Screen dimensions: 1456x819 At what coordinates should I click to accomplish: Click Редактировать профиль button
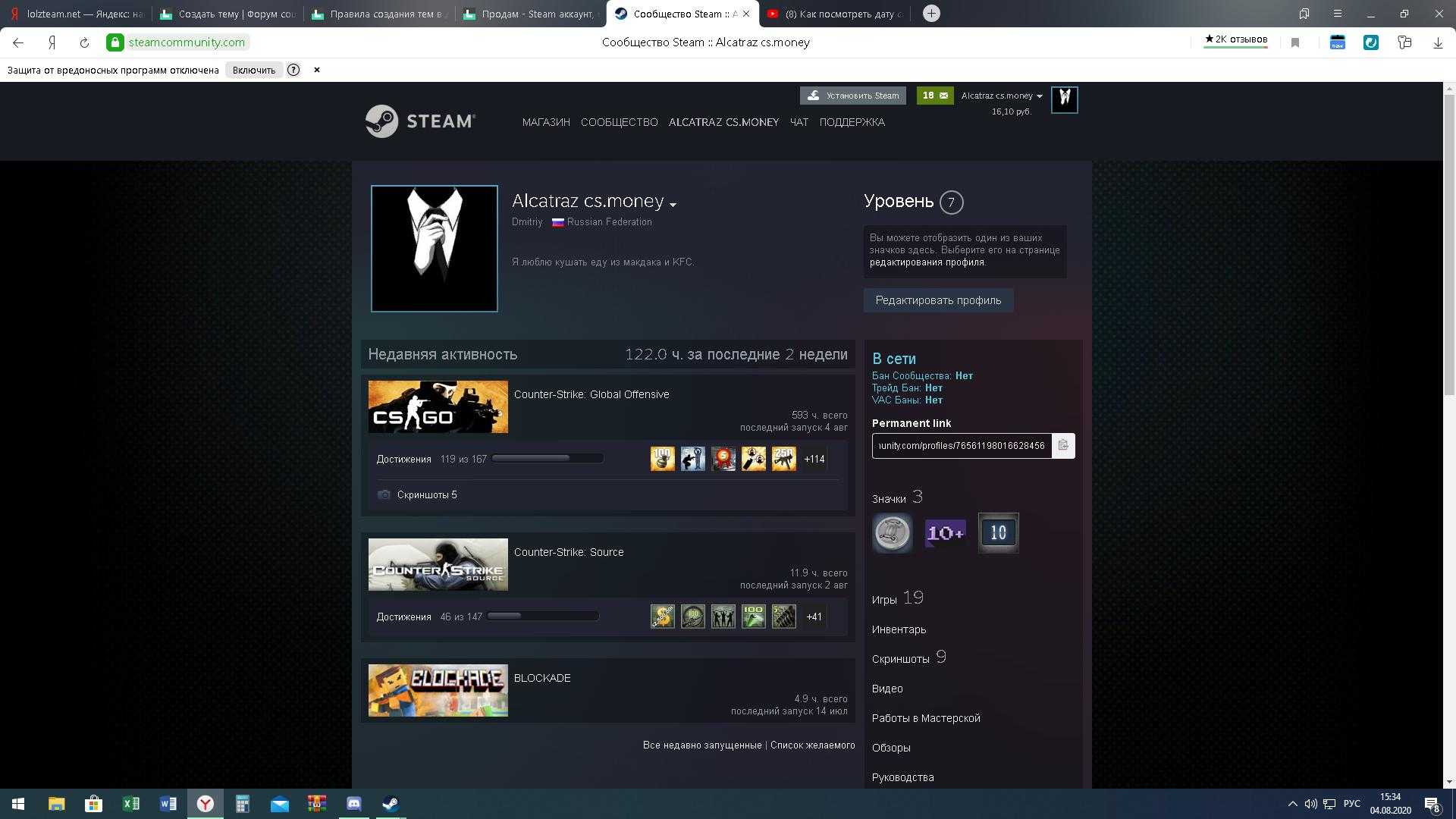point(938,300)
